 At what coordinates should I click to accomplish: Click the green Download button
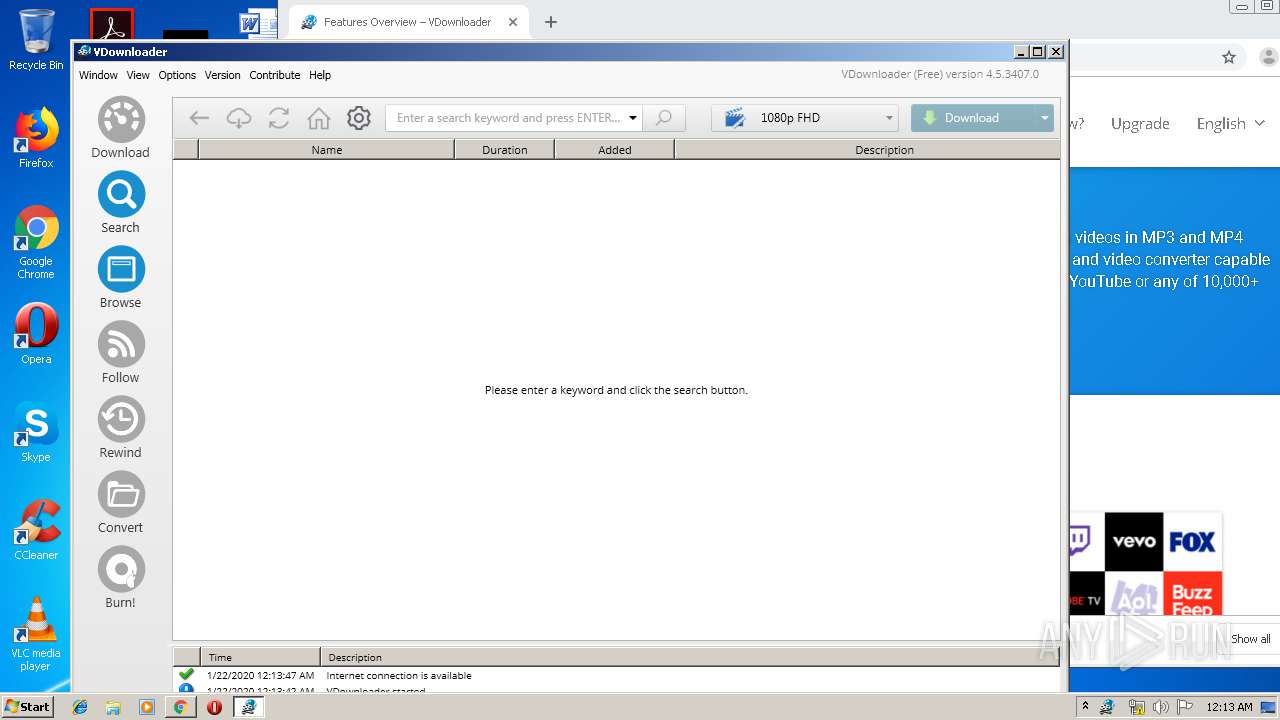(973, 118)
